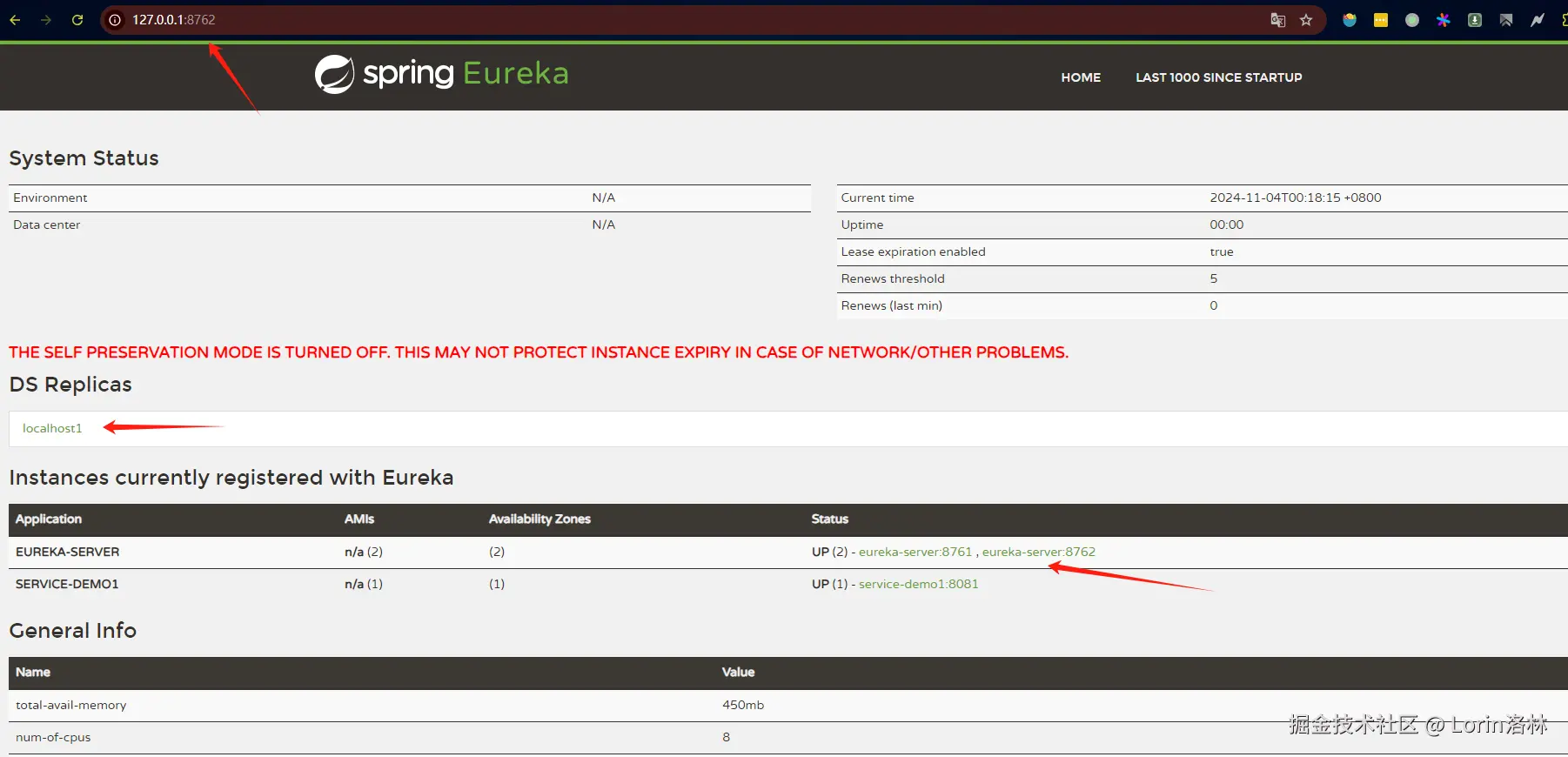The image size is (1568, 757).
Task: Click the General Info heading
Action: (73, 631)
